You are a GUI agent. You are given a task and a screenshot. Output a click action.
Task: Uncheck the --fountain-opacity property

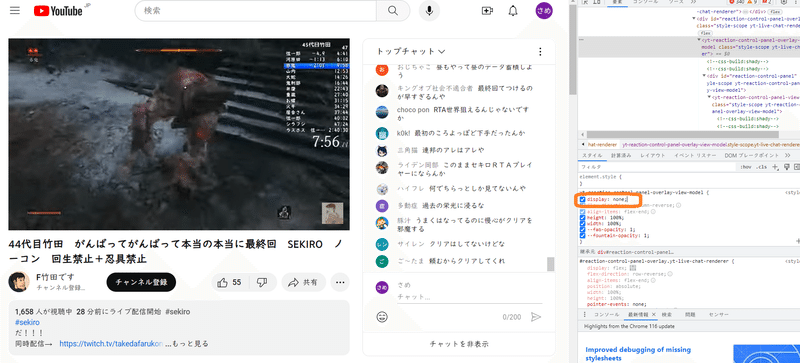(x=583, y=236)
